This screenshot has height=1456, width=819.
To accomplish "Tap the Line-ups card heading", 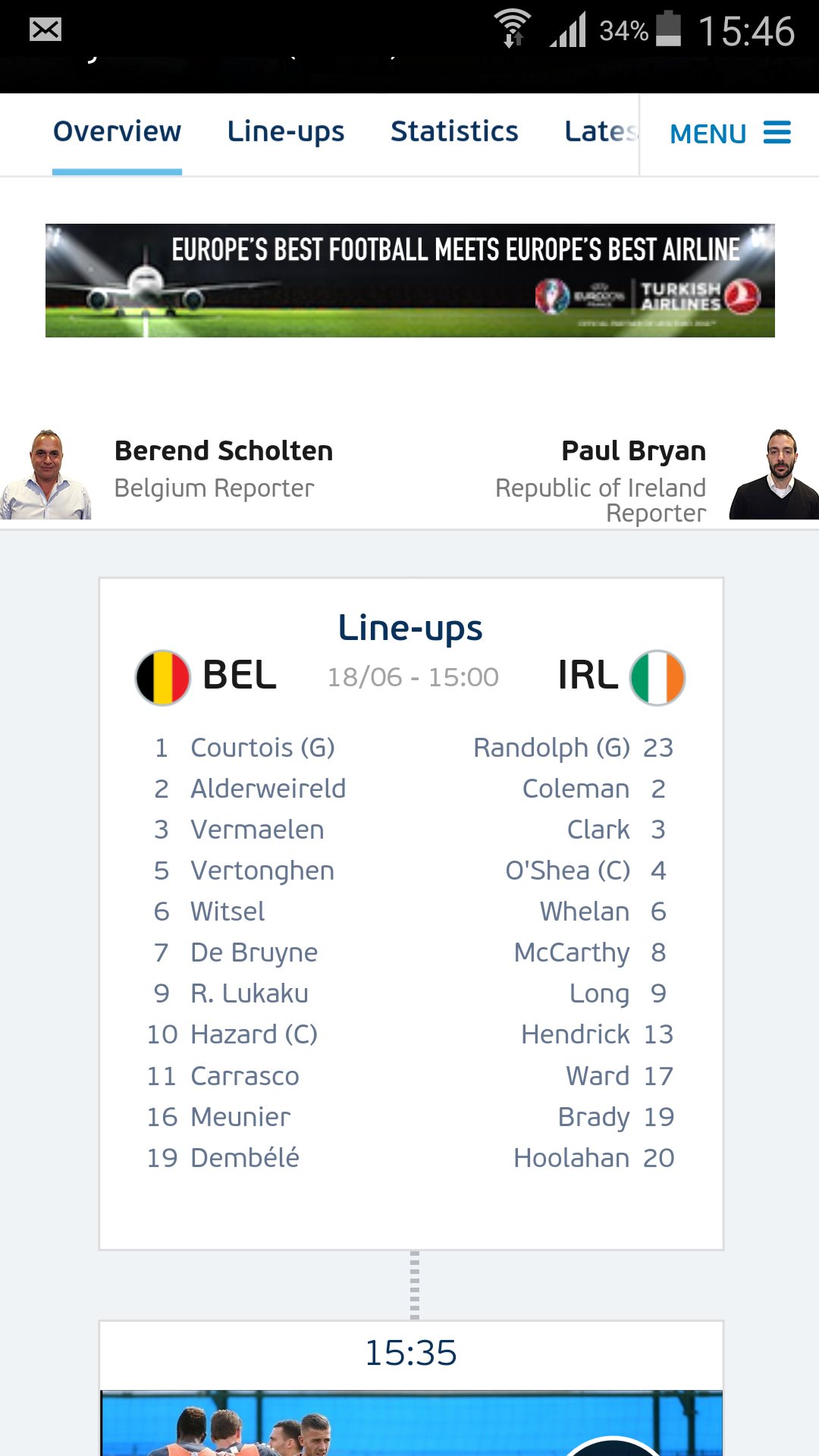I will [410, 628].
